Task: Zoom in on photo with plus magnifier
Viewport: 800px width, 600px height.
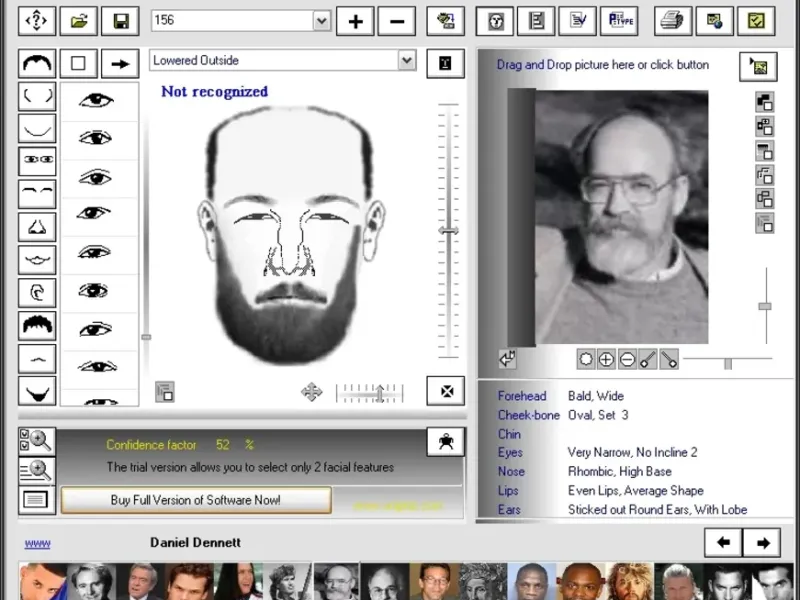Action: click(606, 359)
